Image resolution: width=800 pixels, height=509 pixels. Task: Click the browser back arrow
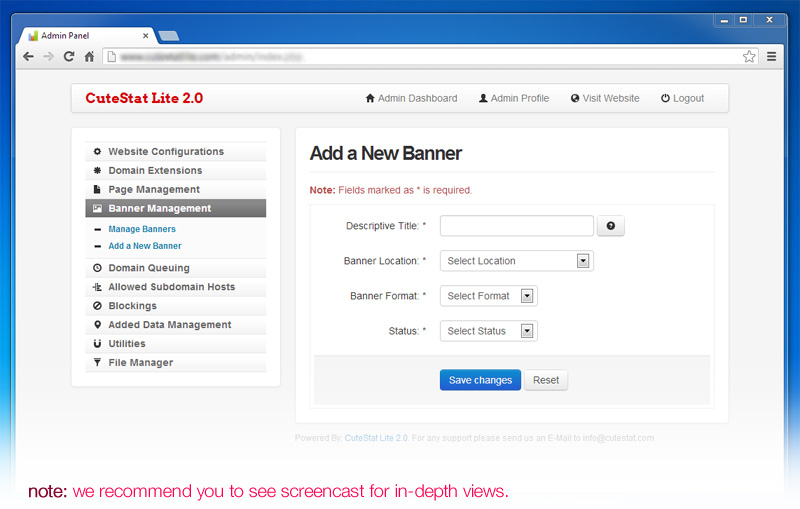click(x=29, y=57)
